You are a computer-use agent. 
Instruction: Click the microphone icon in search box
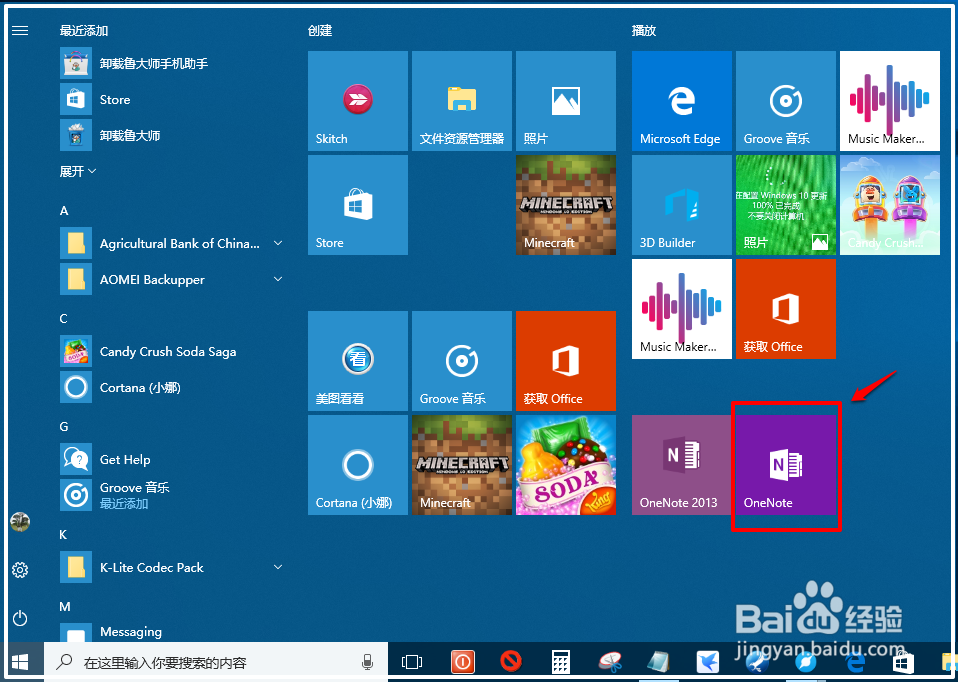pyautogui.click(x=367, y=661)
